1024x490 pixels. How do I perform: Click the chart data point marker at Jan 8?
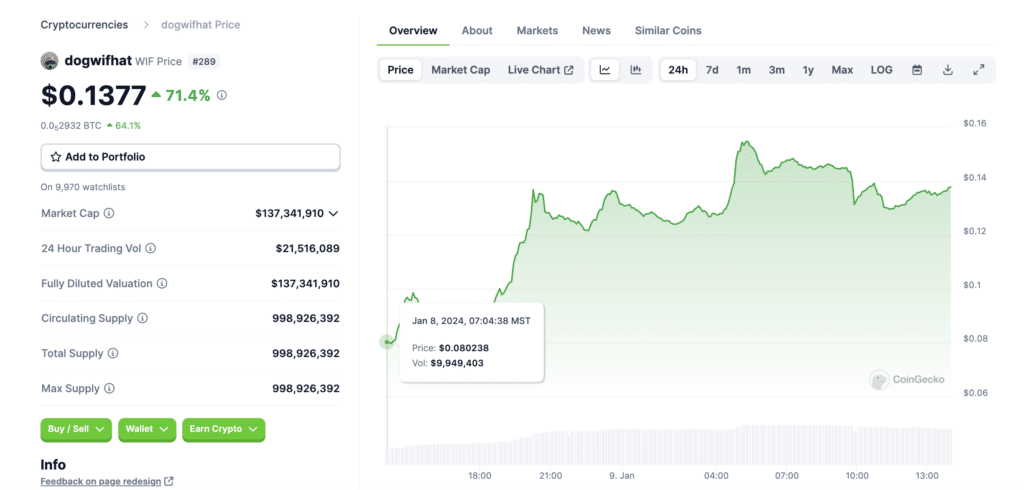(x=387, y=342)
